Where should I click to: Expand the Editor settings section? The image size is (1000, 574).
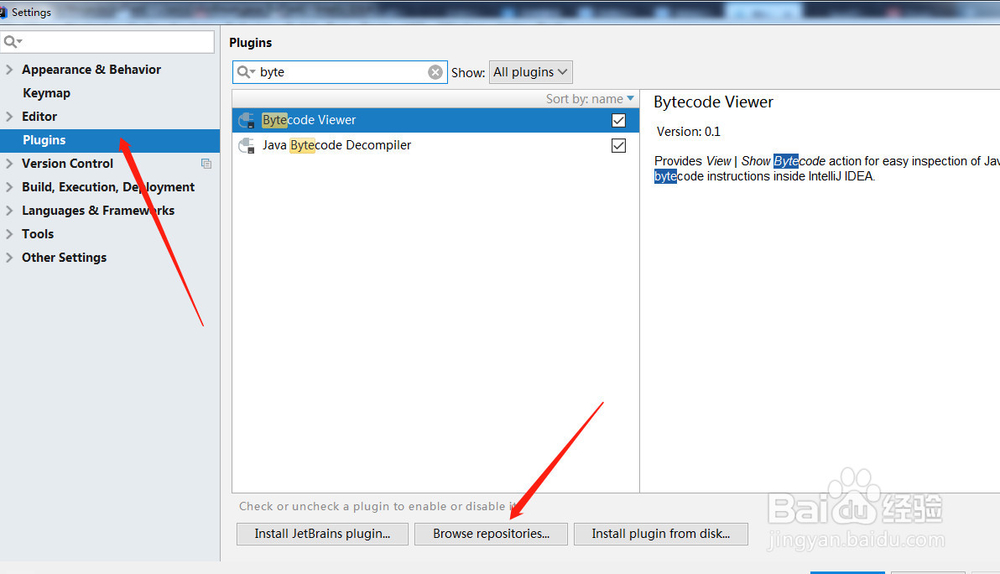[x=9, y=117]
